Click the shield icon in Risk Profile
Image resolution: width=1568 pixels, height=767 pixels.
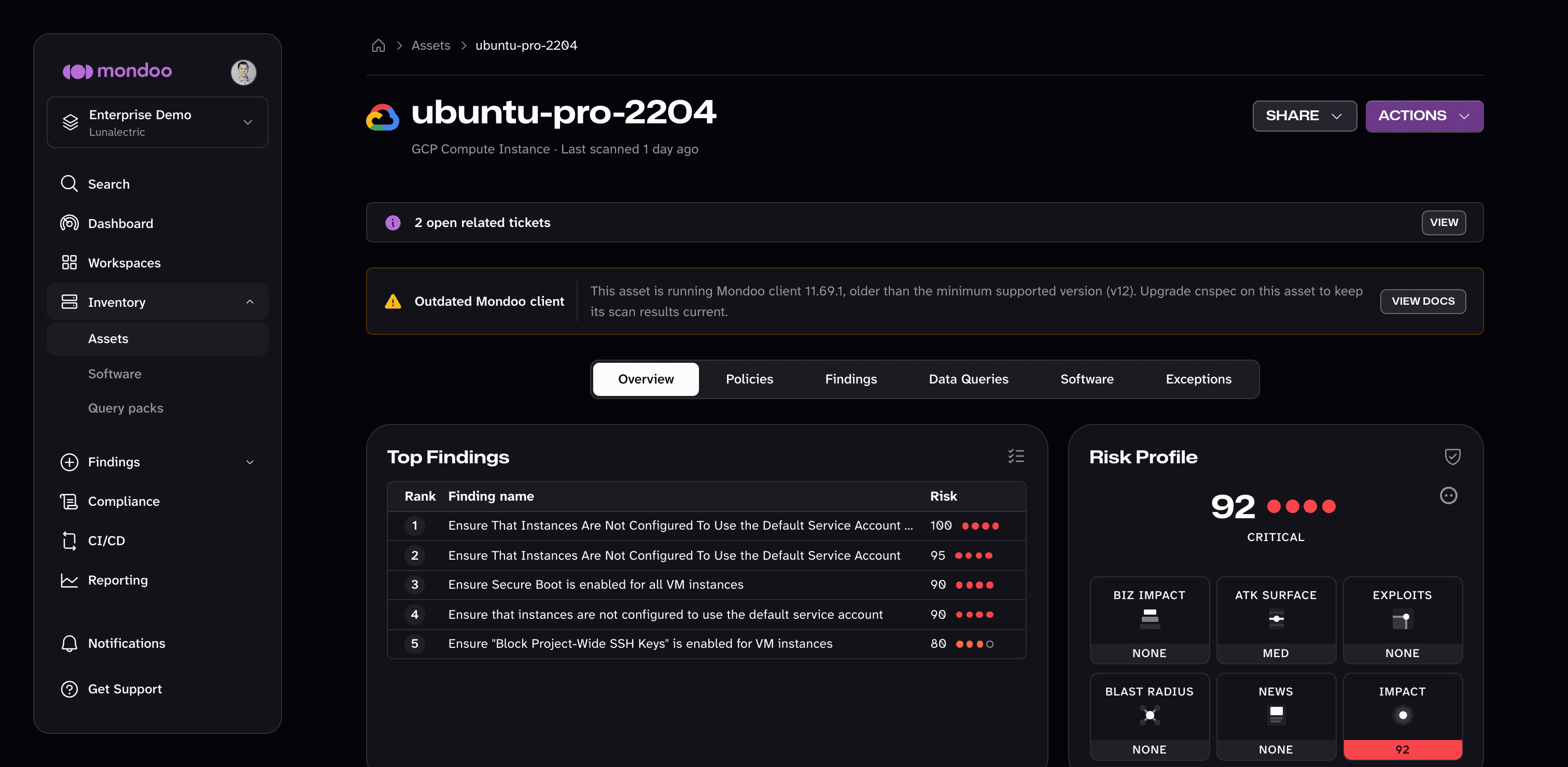coord(1453,456)
